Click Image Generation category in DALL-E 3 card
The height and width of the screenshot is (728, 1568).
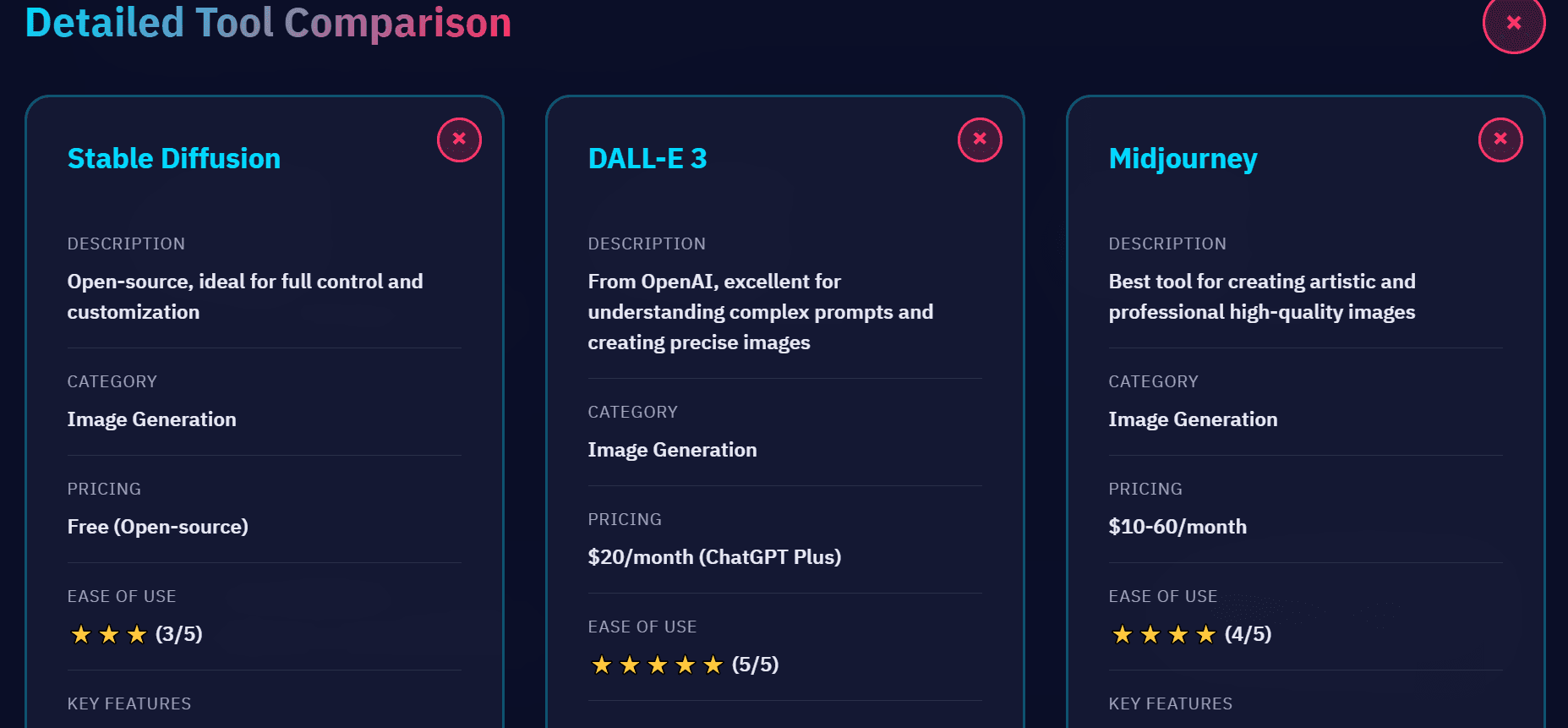(x=672, y=450)
